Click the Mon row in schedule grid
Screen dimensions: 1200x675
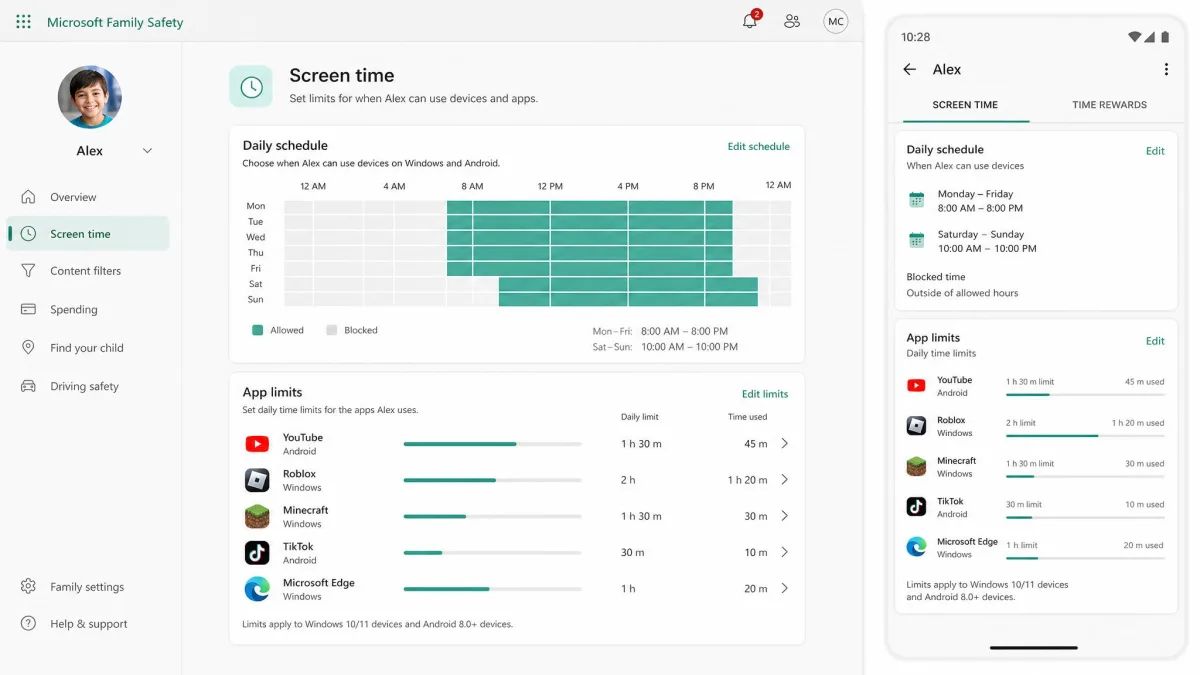click(x=537, y=207)
